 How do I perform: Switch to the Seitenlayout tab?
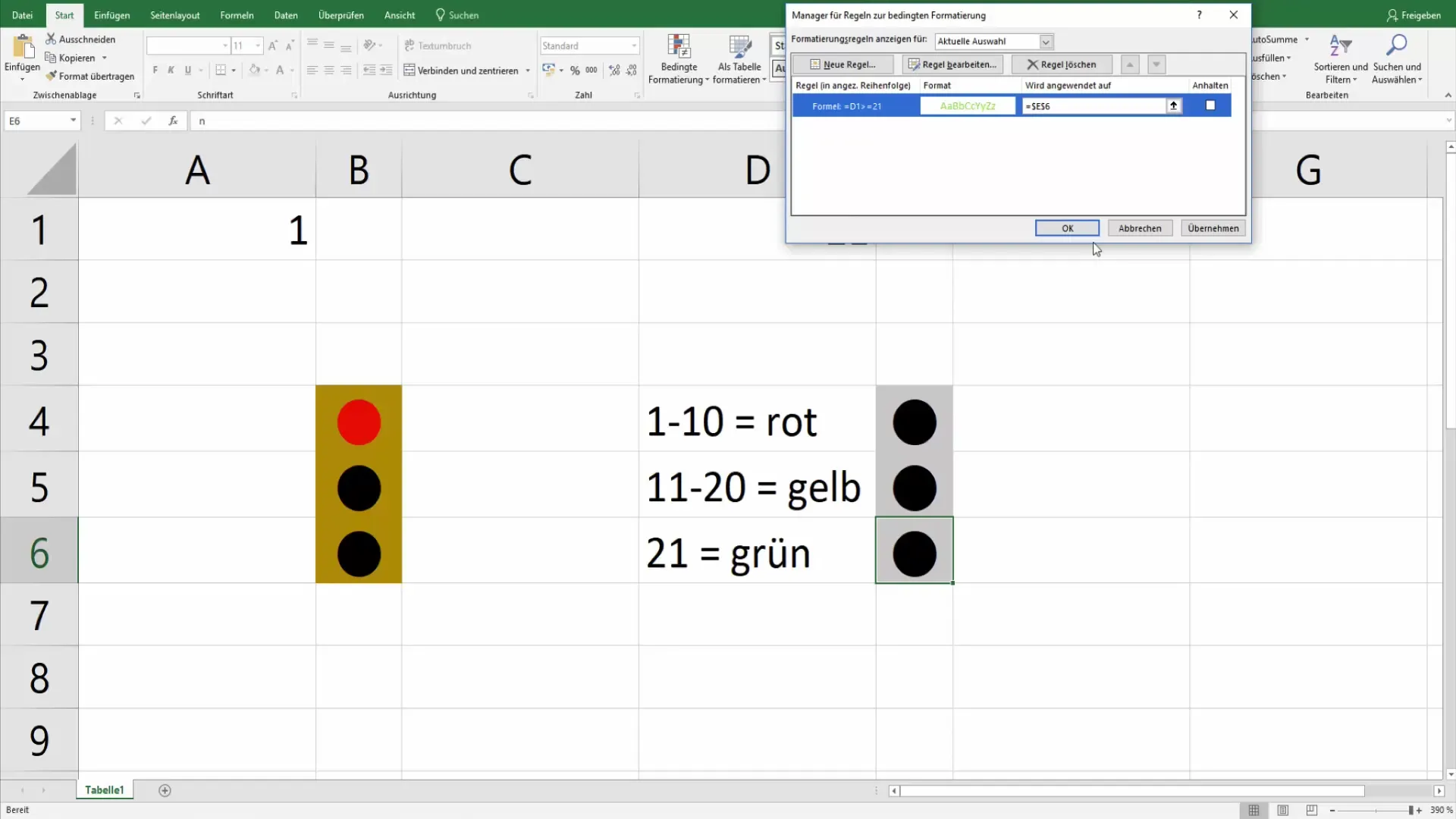(x=175, y=15)
